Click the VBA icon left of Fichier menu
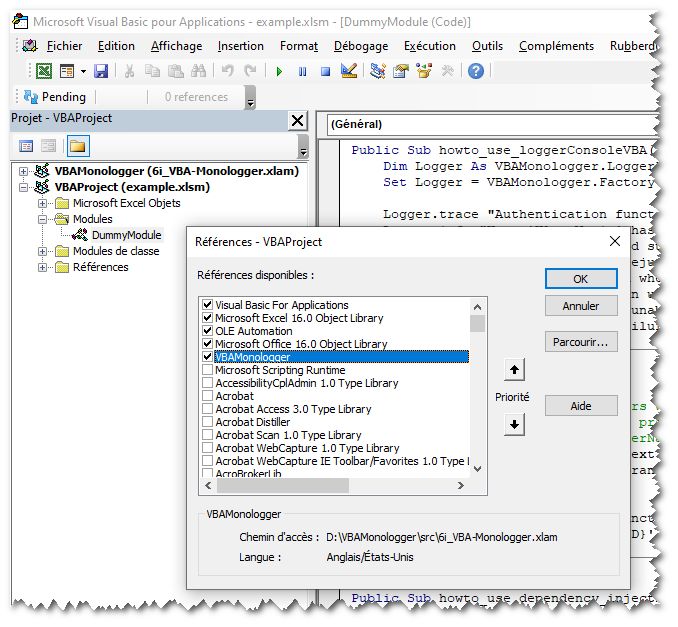 click(30, 46)
